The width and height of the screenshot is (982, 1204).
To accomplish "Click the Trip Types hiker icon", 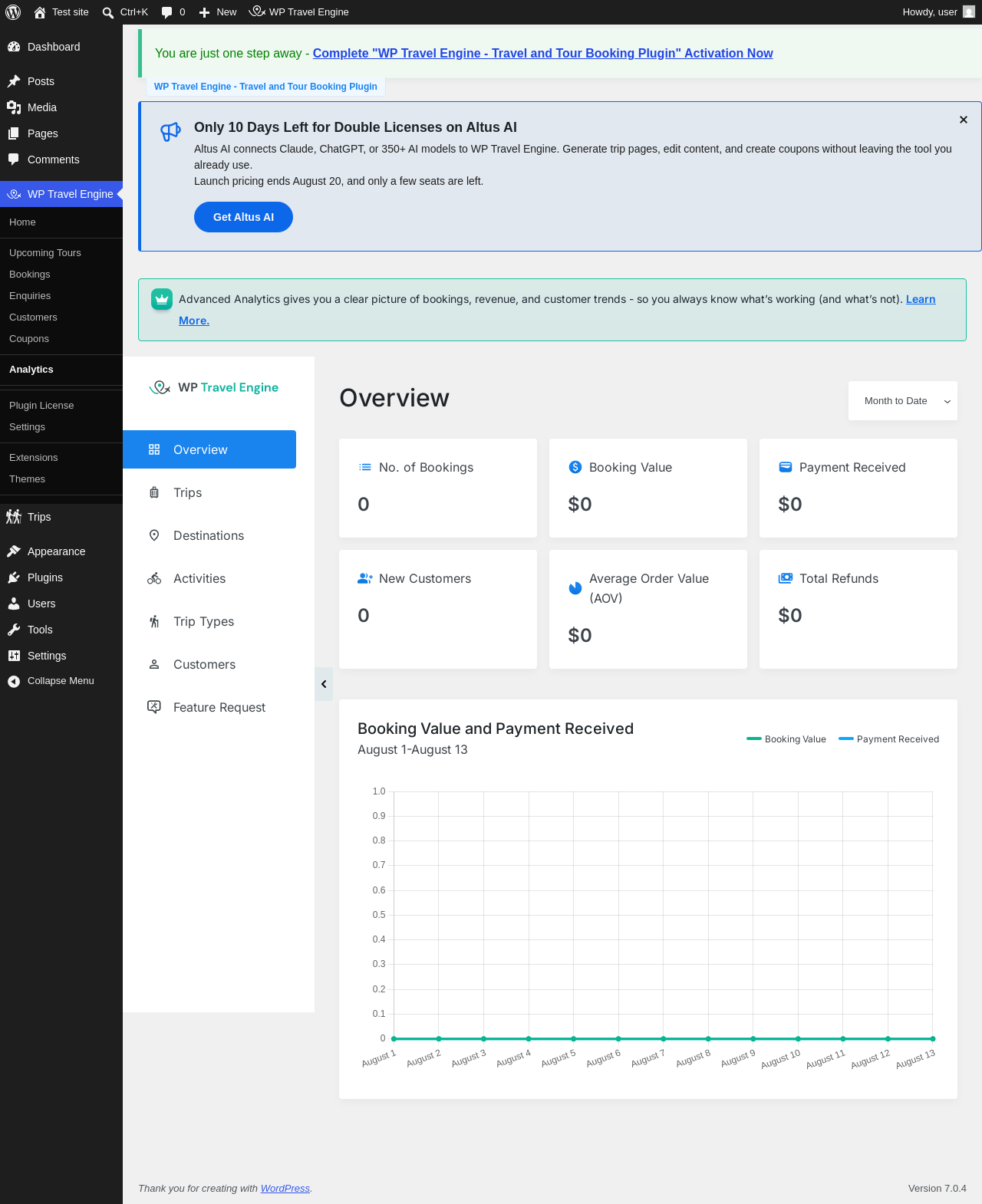I will 154,621.
